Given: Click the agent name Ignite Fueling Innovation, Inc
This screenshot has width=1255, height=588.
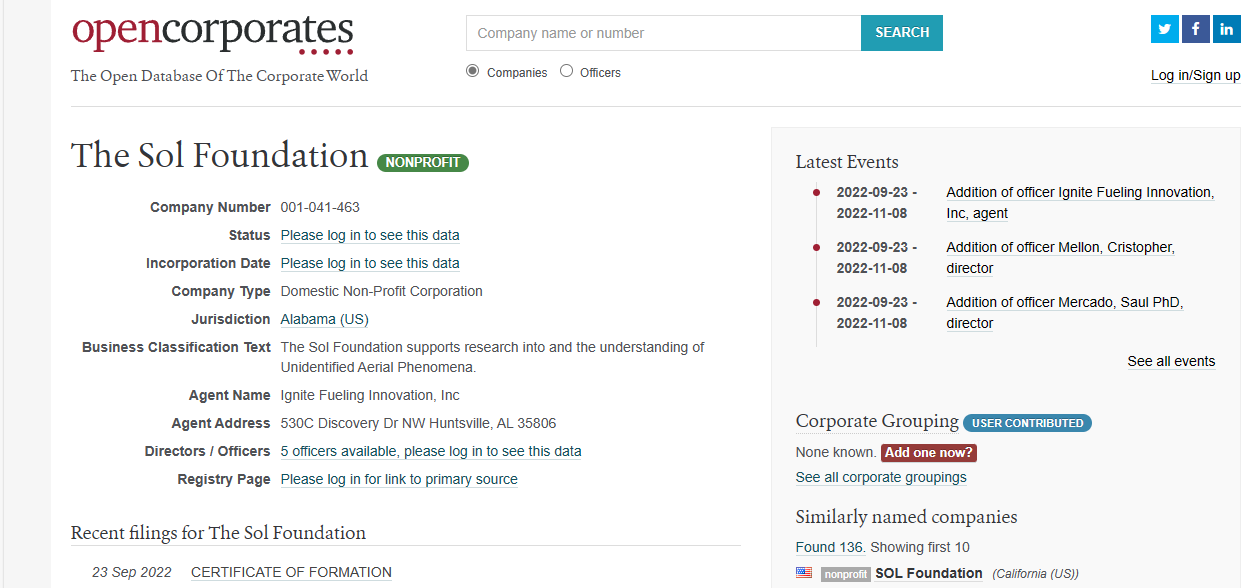Looking at the screenshot, I should click(x=370, y=395).
